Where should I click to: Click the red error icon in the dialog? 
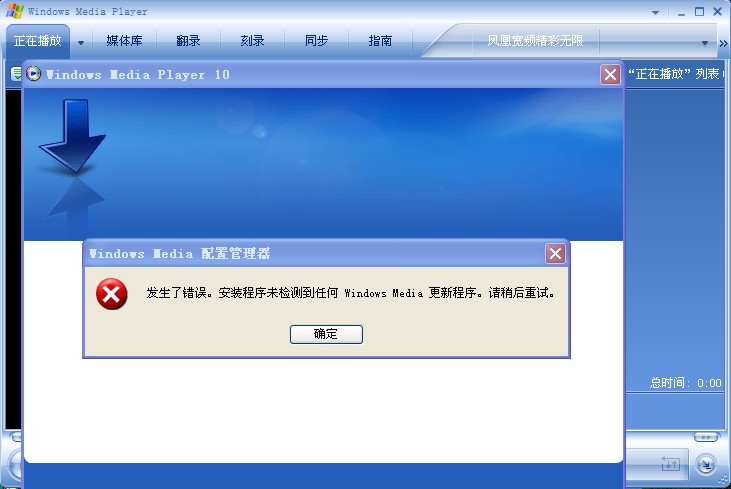pyautogui.click(x=111, y=294)
